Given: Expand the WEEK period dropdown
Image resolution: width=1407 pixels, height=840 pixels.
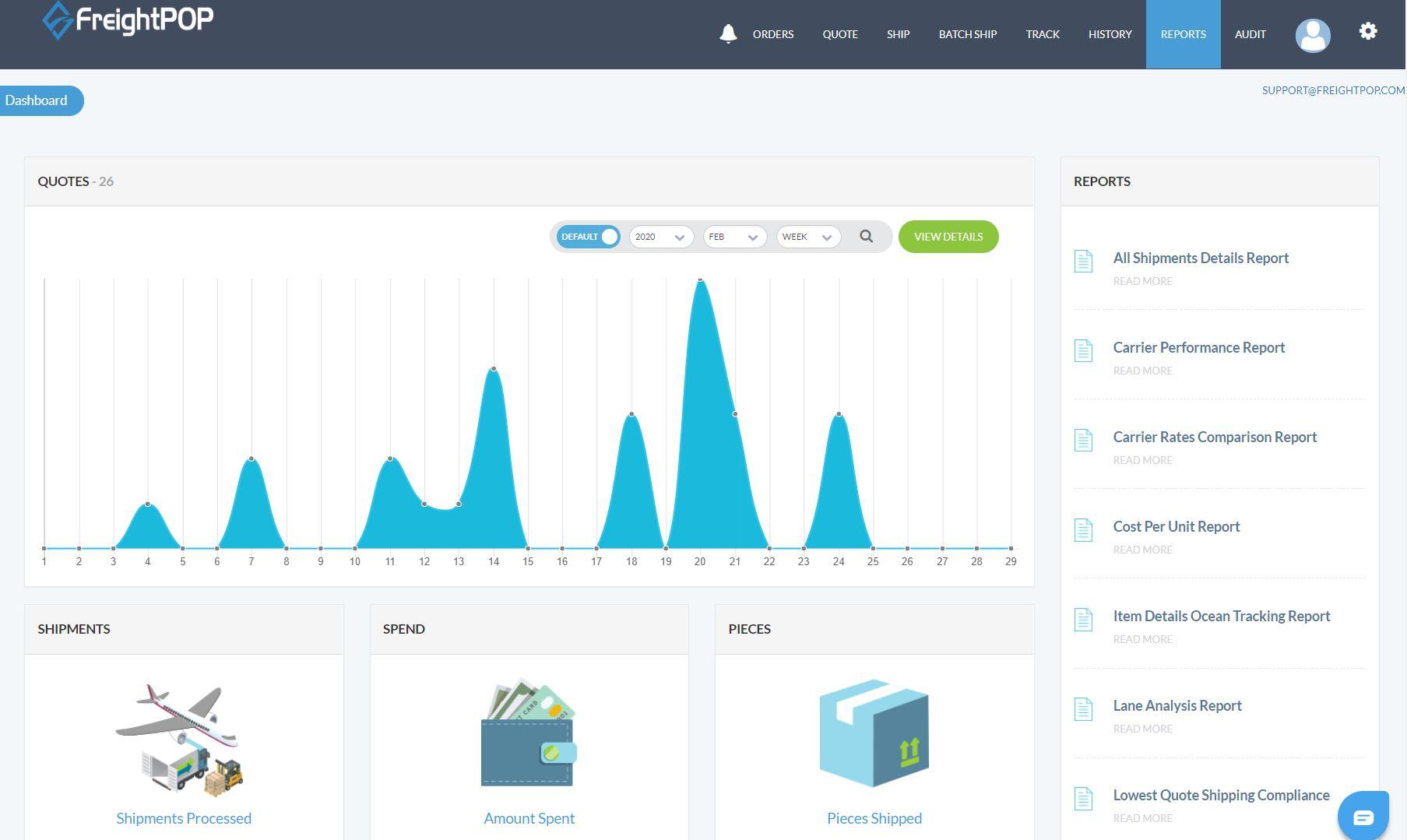Looking at the screenshot, I should pyautogui.click(x=807, y=237).
